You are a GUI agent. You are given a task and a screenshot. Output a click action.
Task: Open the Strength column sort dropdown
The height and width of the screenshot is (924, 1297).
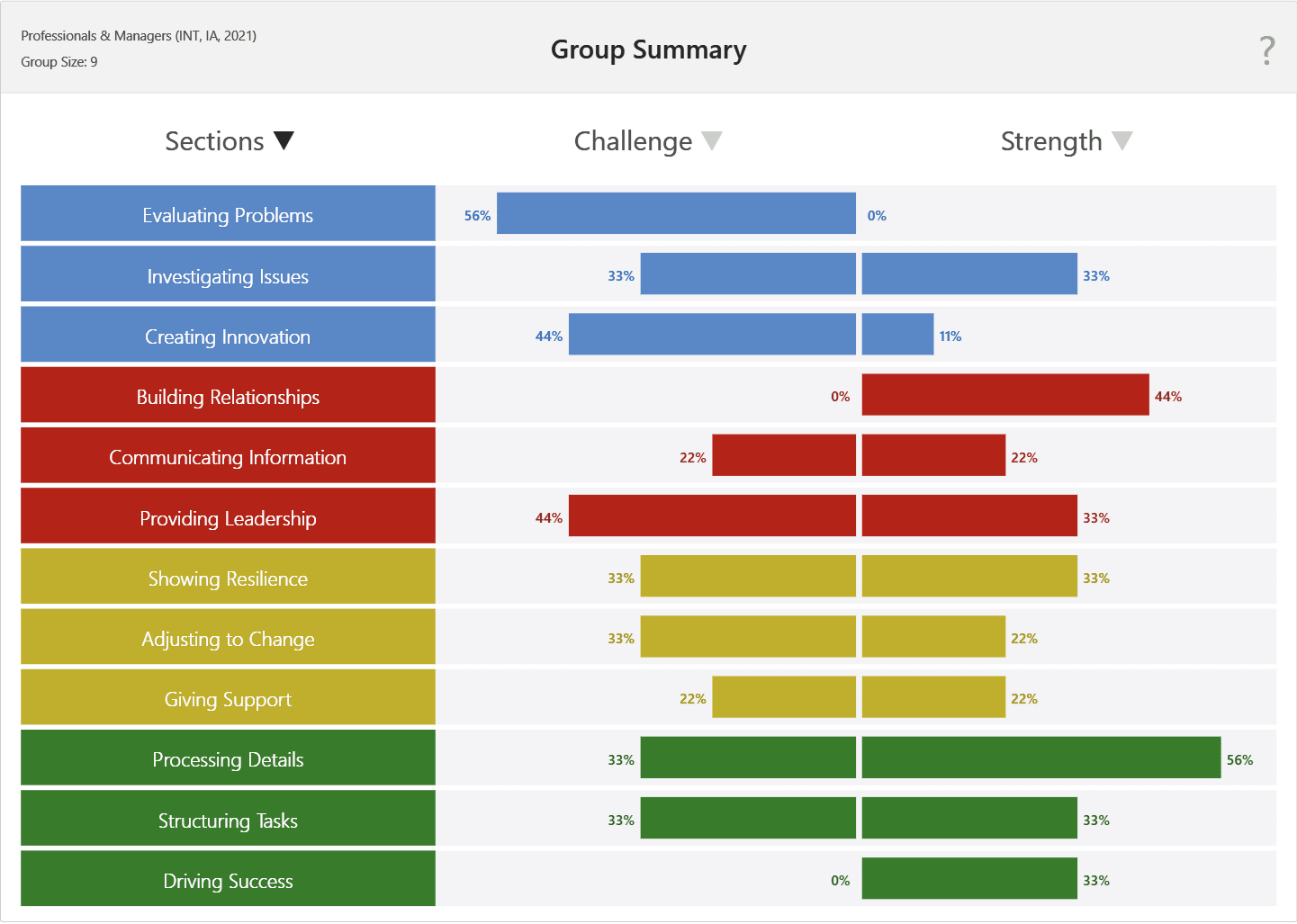(x=1122, y=140)
